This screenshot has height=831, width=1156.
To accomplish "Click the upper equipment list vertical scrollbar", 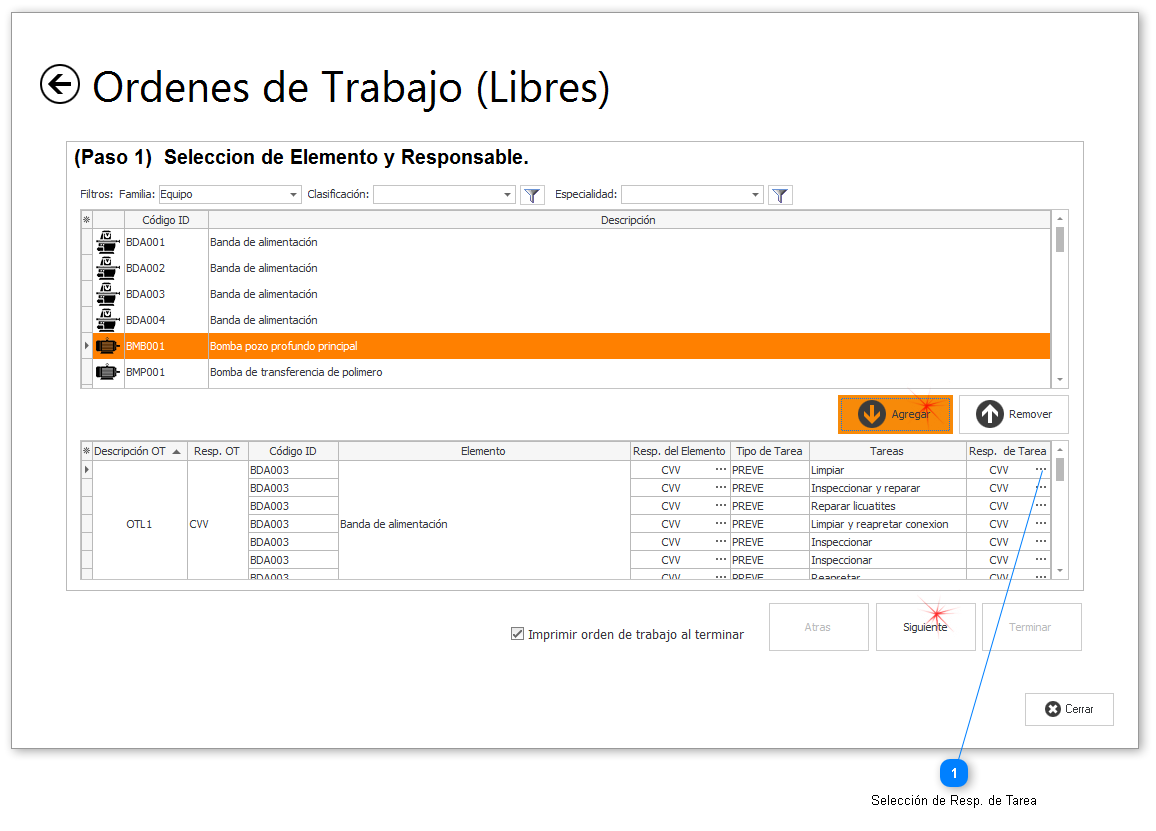I will tap(1060, 300).
